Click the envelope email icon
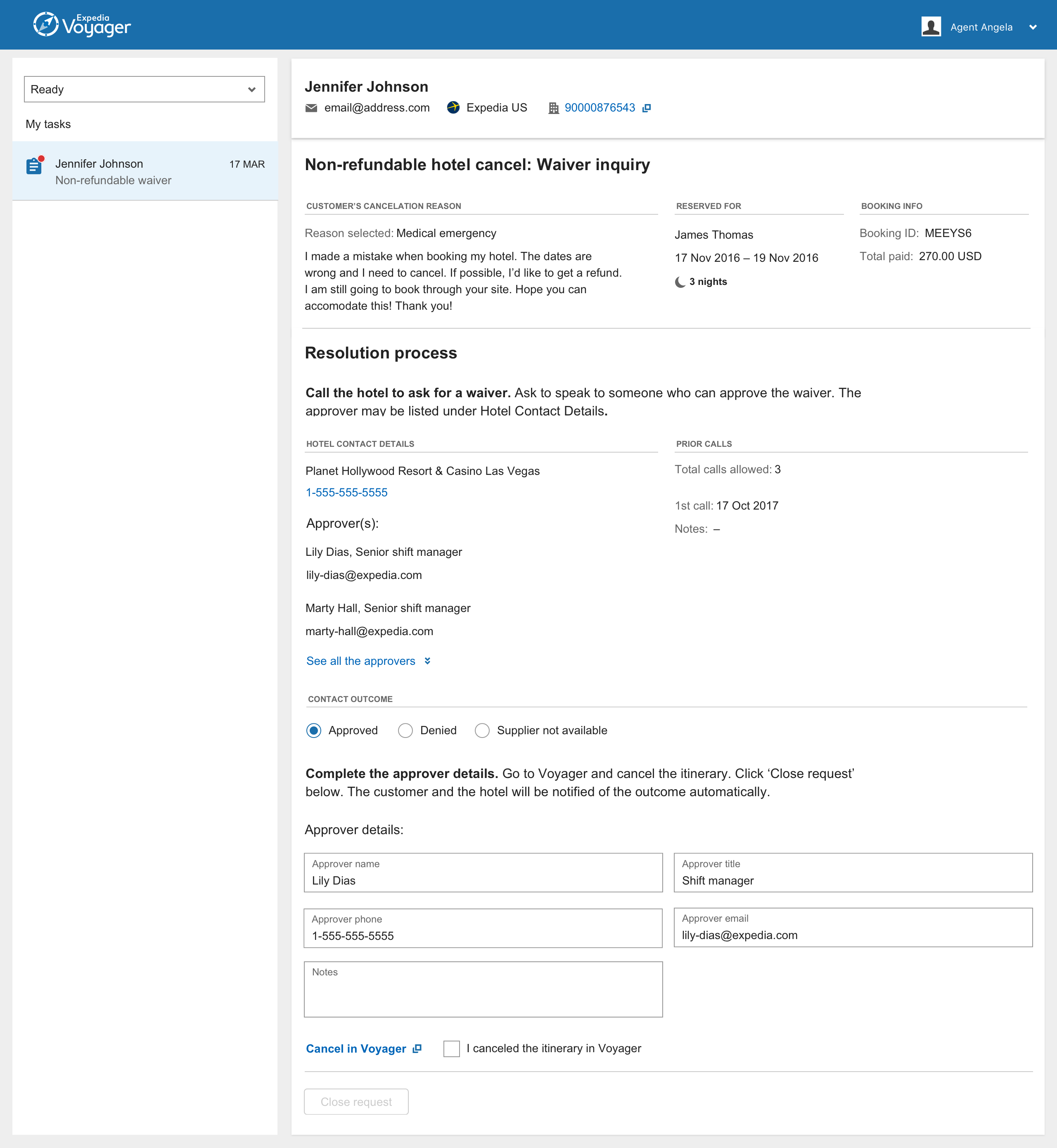 pos(311,107)
